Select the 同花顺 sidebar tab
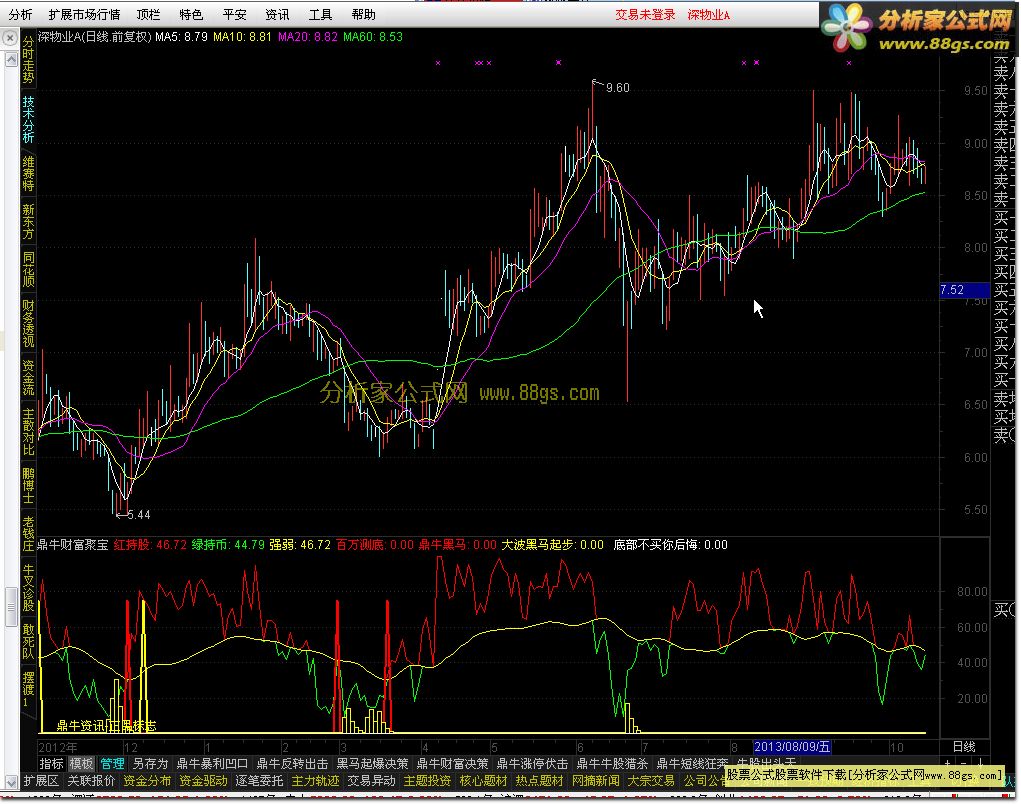This screenshot has height=804, width=1021. pyautogui.click(x=28, y=270)
